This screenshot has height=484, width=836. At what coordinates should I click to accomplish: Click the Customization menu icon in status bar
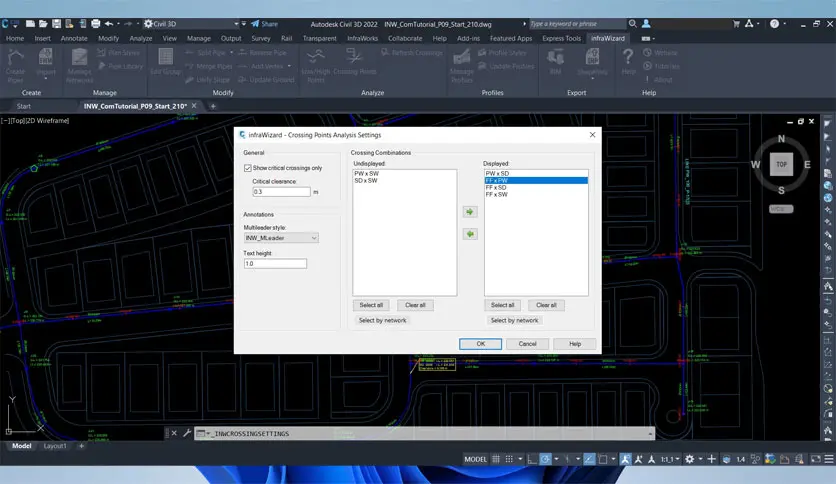click(829, 459)
